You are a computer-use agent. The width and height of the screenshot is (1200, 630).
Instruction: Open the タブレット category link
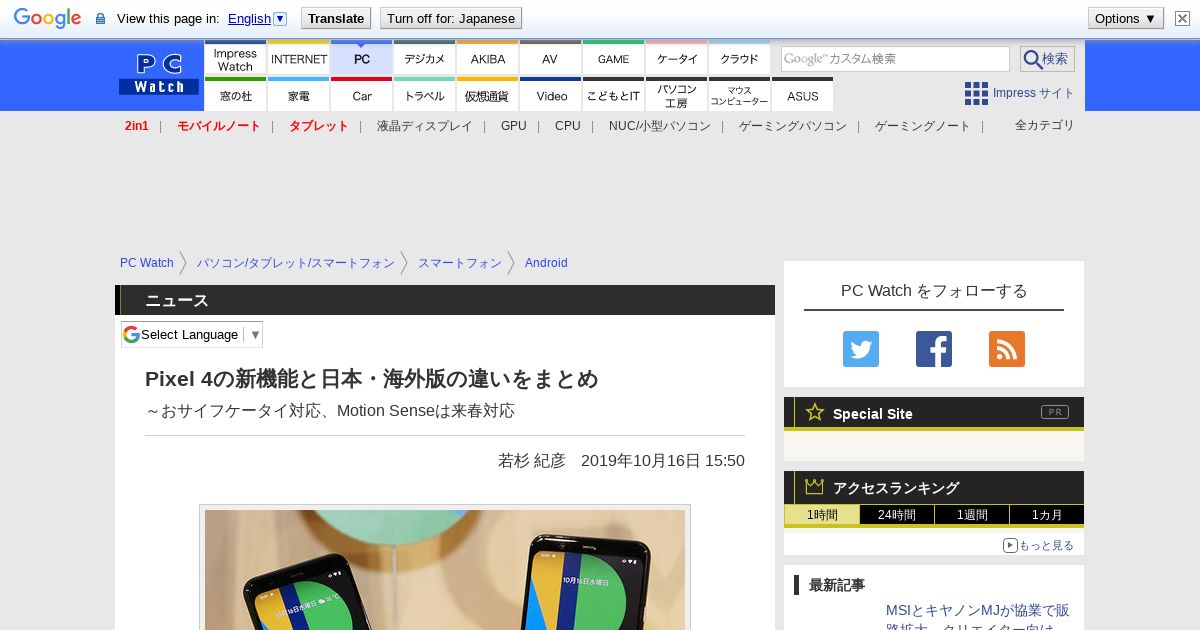click(x=319, y=126)
